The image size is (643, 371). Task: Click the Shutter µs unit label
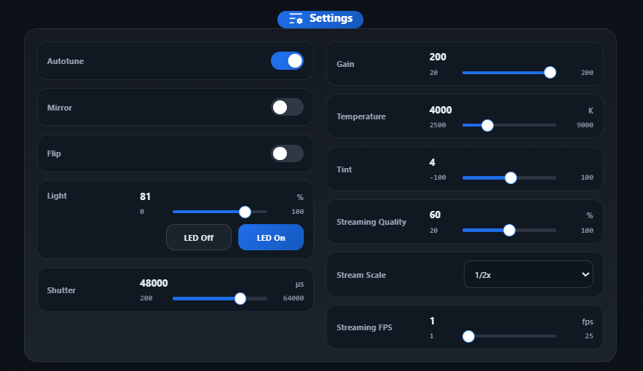(299, 284)
